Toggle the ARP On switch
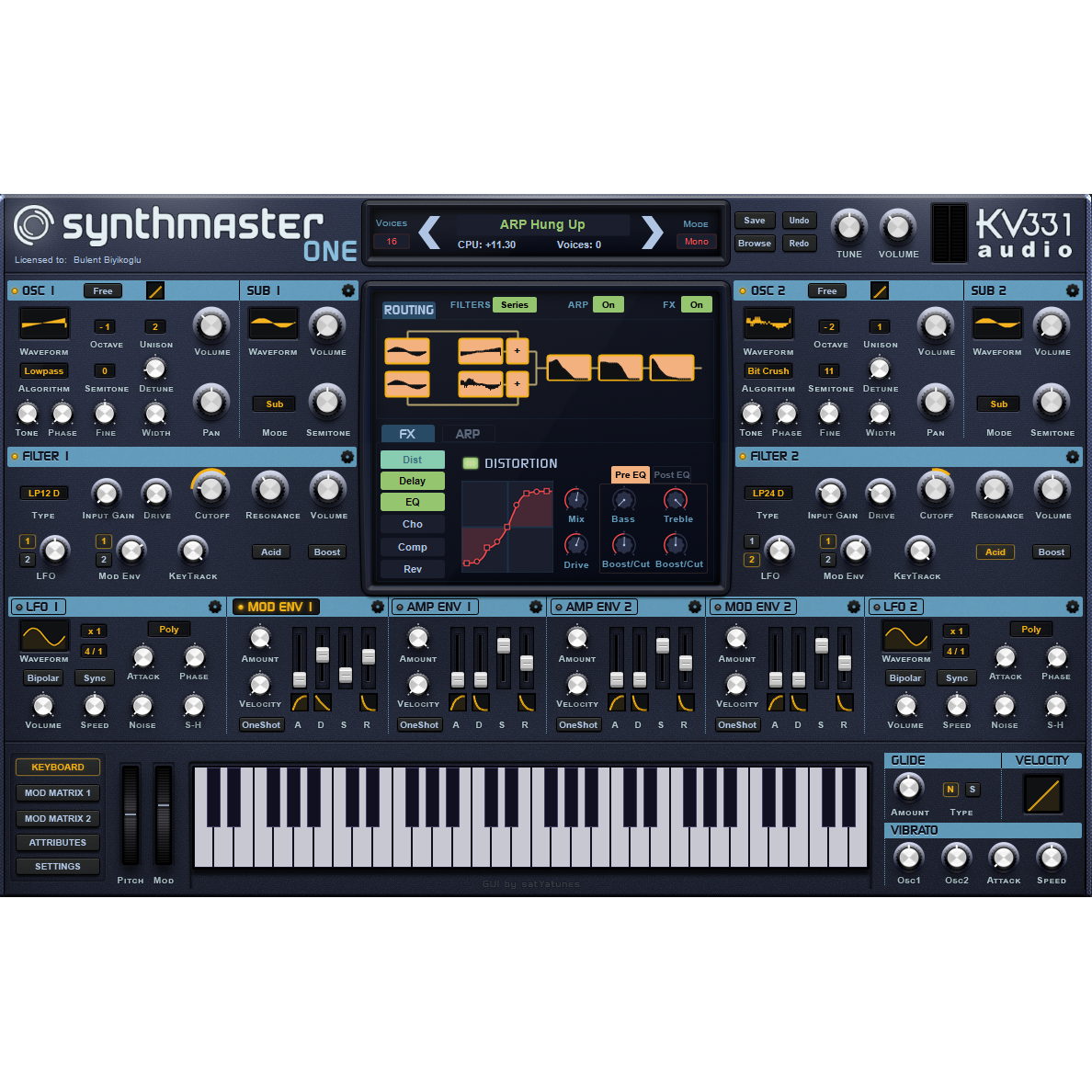Screen dimensions: 1092x1092 pyautogui.click(x=608, y=304)
